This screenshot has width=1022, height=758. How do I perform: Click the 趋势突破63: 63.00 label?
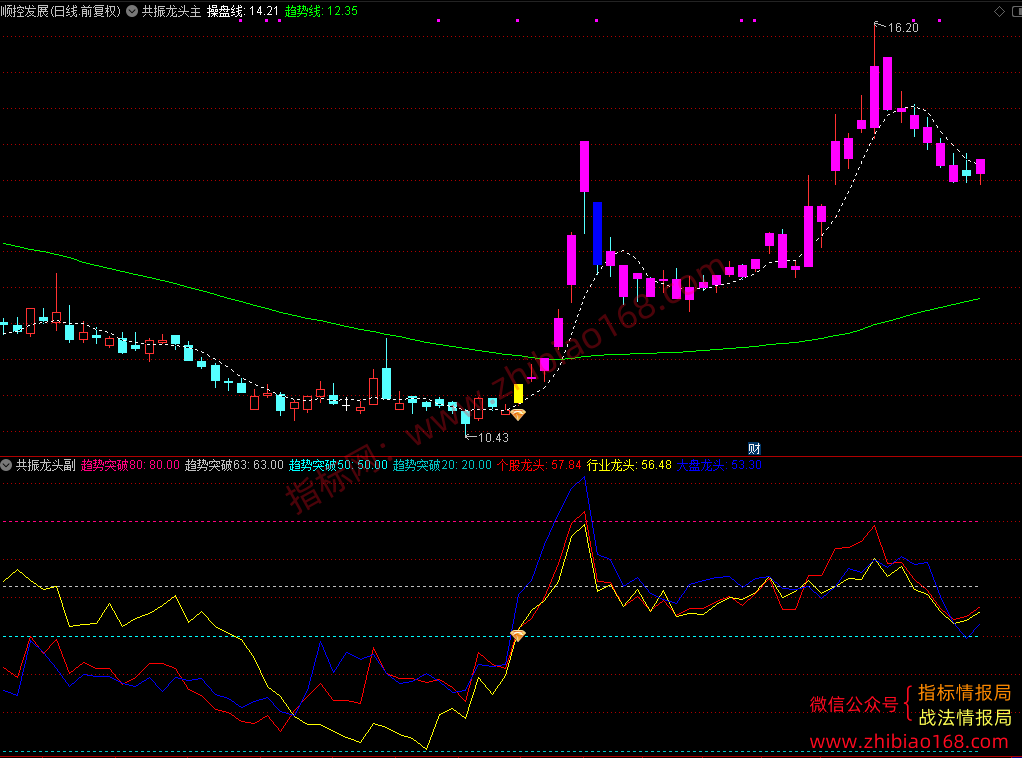(234, 465)
